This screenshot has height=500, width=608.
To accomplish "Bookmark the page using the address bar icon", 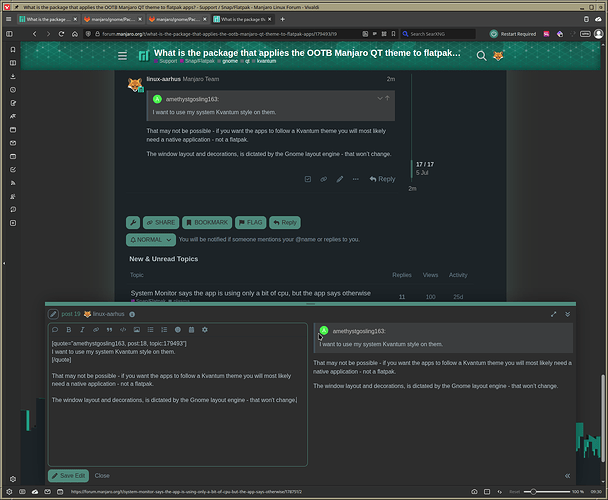I will [x=393, y=34].
